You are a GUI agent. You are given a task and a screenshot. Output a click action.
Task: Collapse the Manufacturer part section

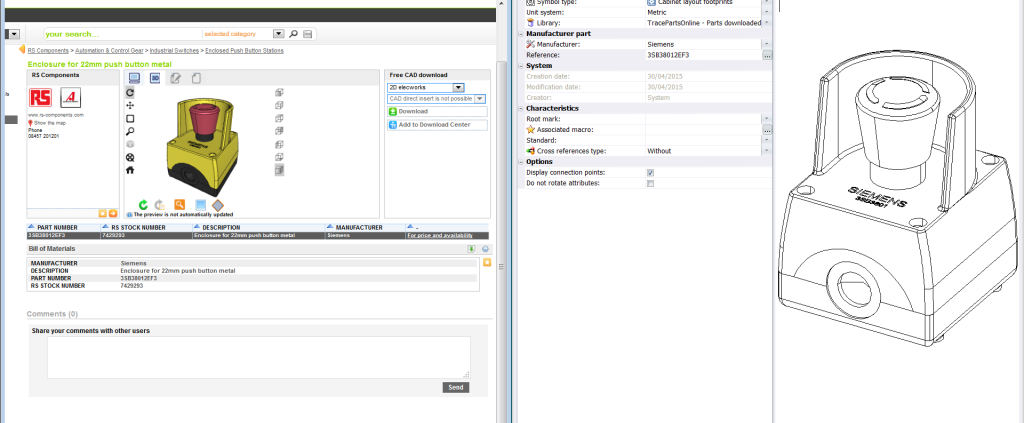[520, 33]
